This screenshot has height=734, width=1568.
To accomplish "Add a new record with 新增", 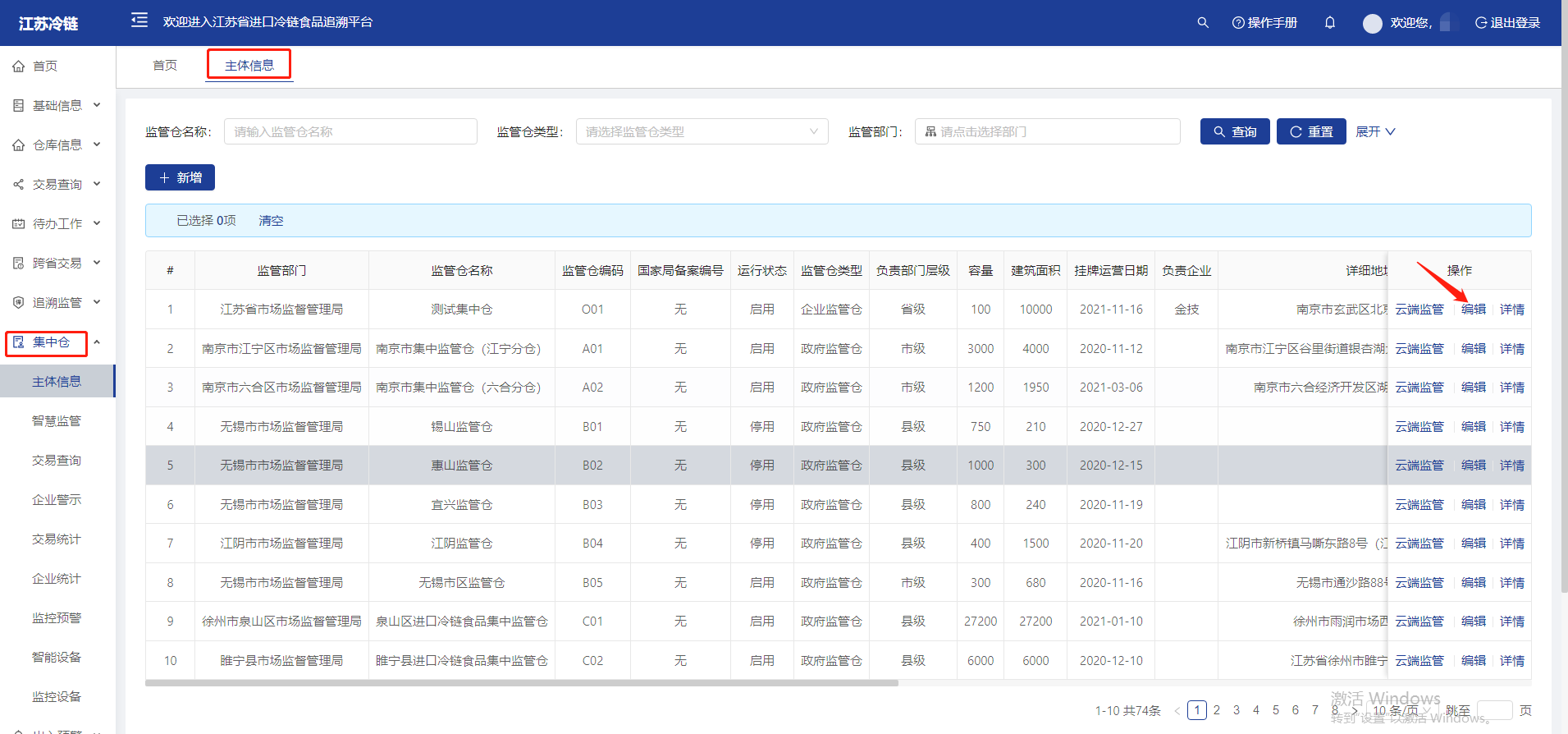I will pyautogui.click(x=180, y=177).
